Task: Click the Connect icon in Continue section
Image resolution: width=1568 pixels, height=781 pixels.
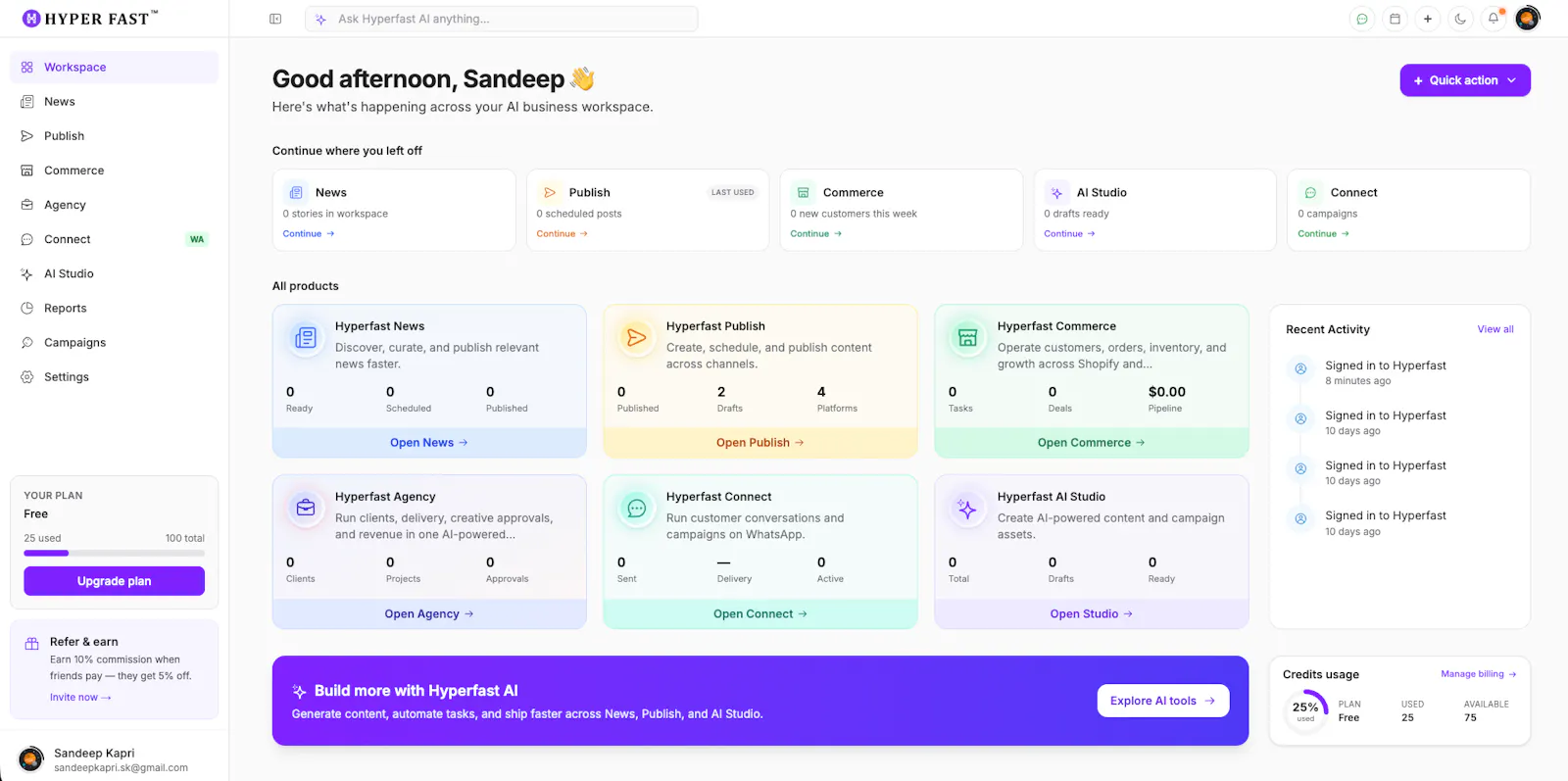Action: click(1310, 193)
